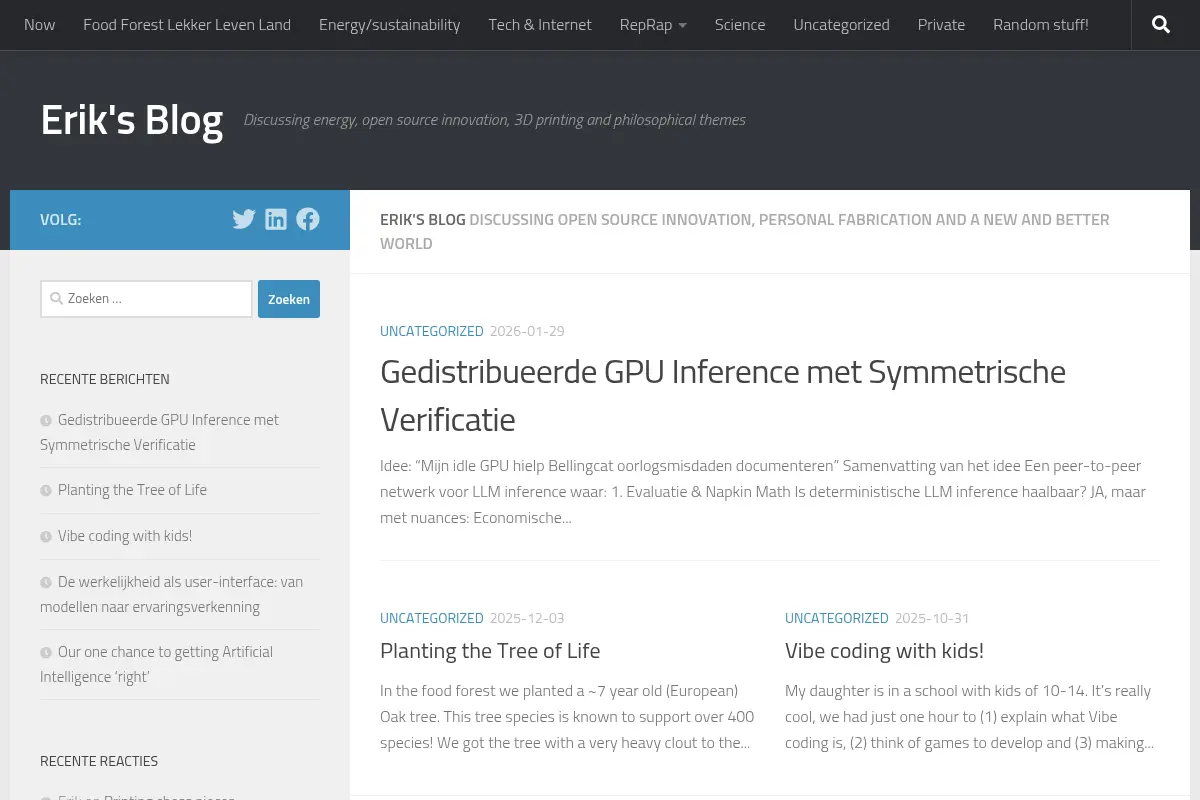Click Uncategorized category dated 2025-12-03
1200x800 pixels.
coord(432,618)
